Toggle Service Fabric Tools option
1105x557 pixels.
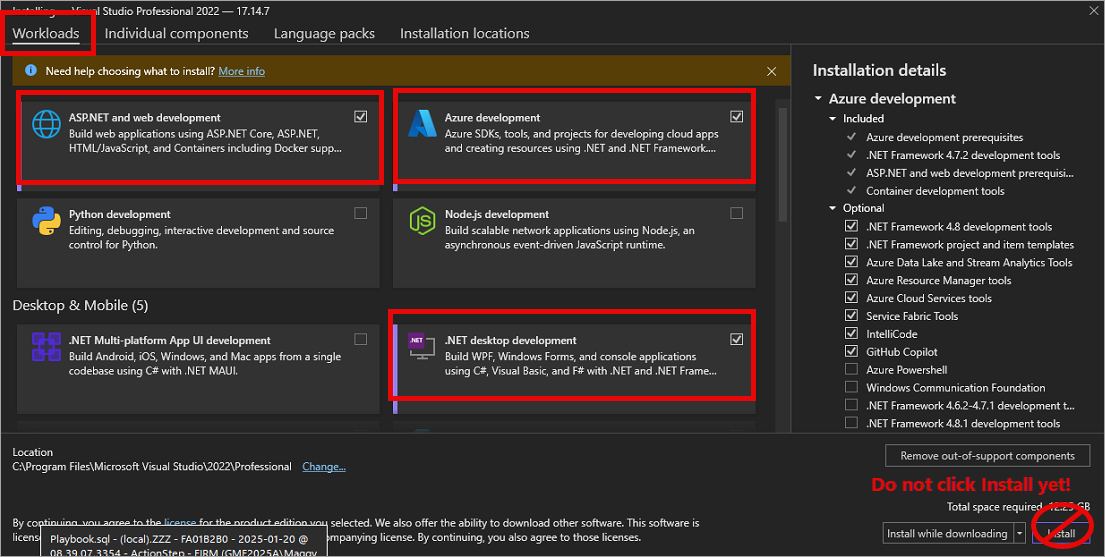tap(851, 315)
